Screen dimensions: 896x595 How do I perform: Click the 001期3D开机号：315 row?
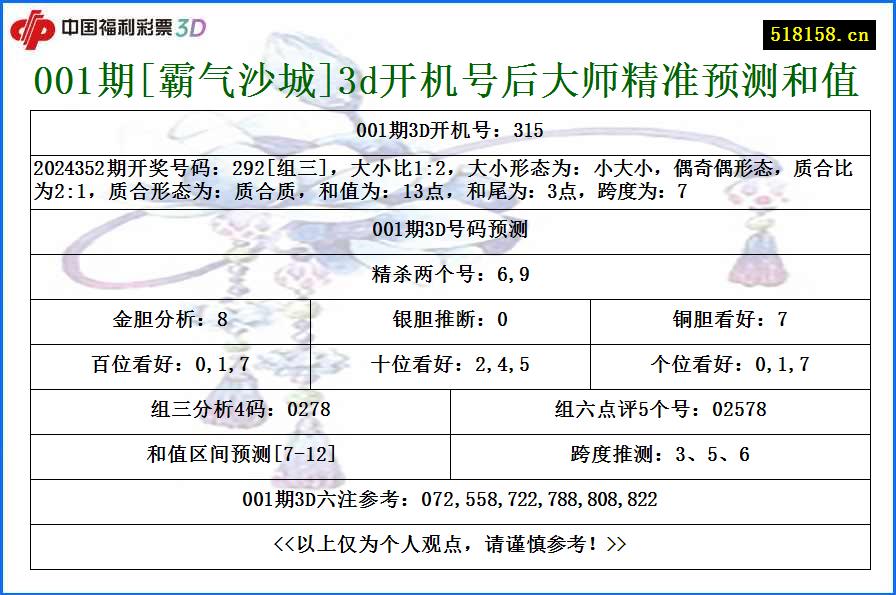pyautogui.click(x=448, y=125)
